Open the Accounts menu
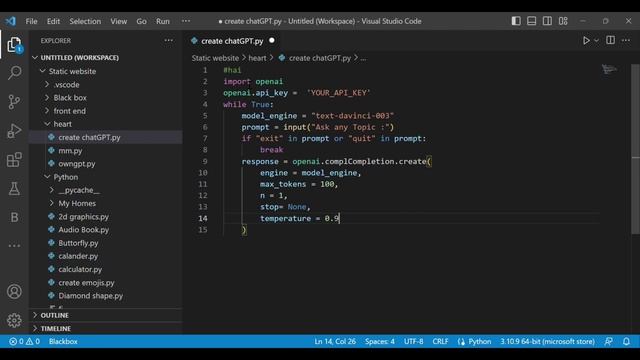The height and width of the screenshot is (360, 640). [14, 291]
